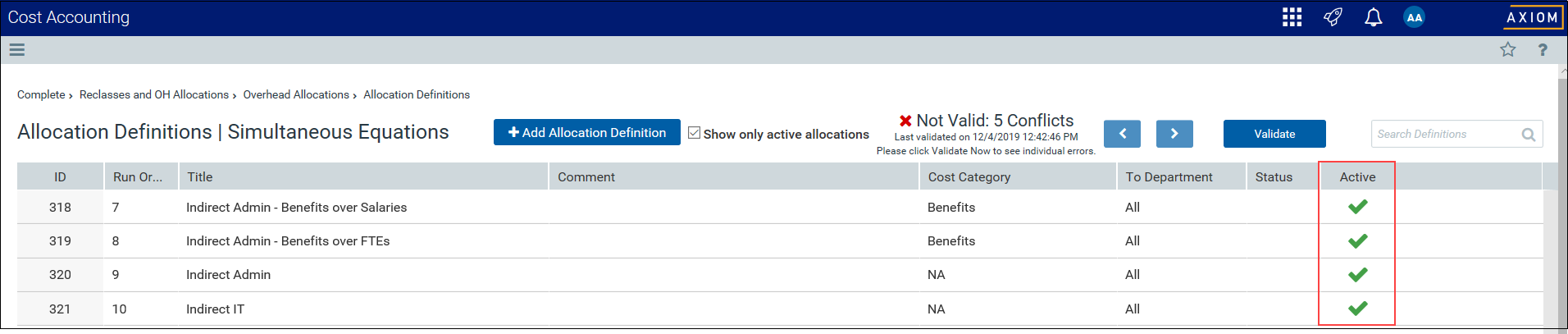Go to next page arrow button
The width and height of the screenshot is (1568, 334).
(1174, 134)
